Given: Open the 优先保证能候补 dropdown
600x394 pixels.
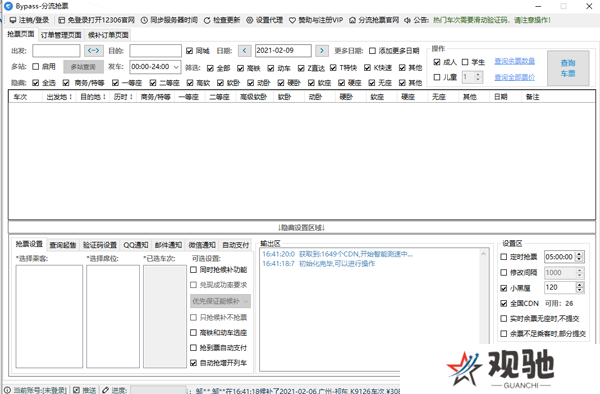Looking at the screenshot, I should [x=220, y=301].
